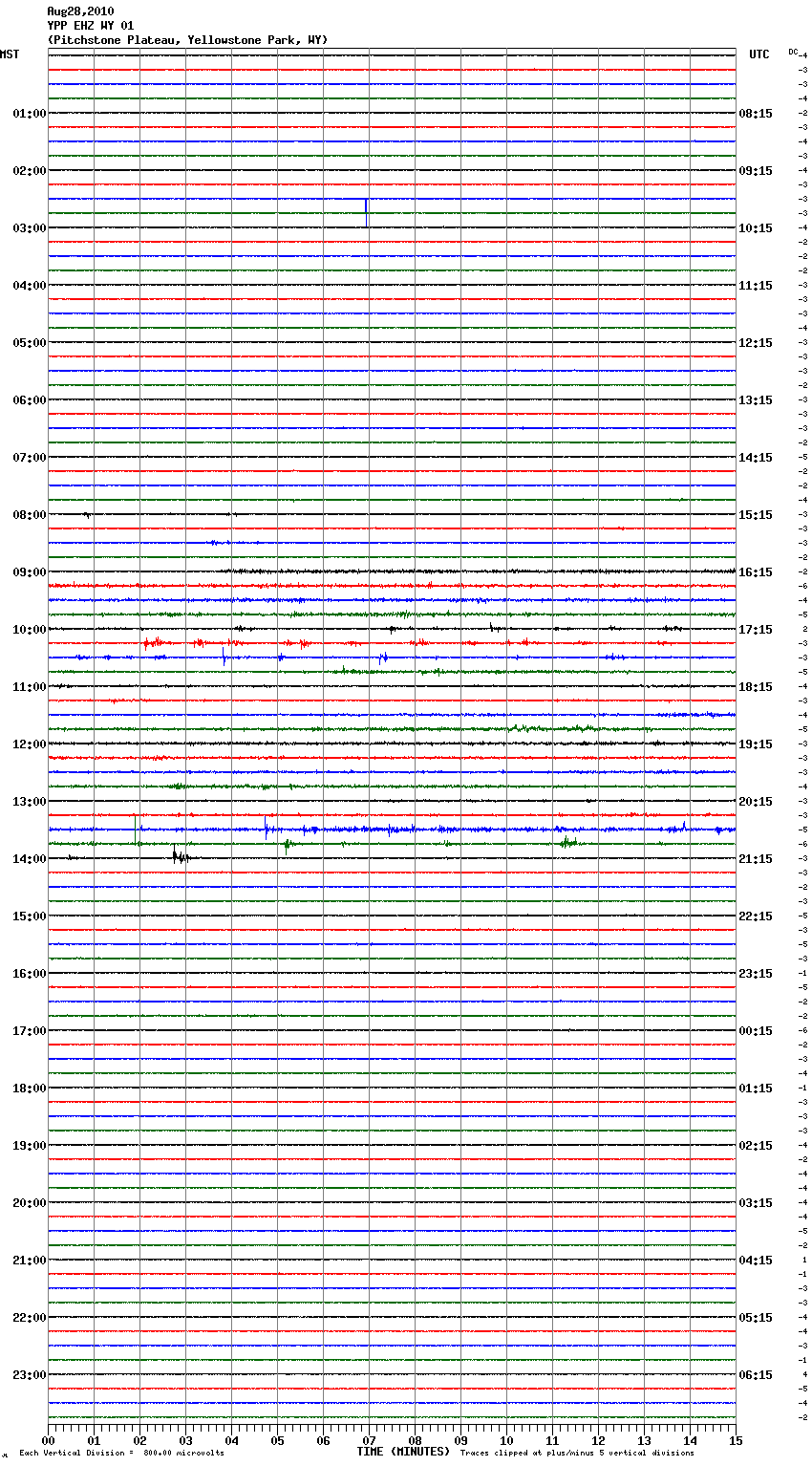Click the 09:15 UTC time label
812x1466 pixels.
pos(756,171)
